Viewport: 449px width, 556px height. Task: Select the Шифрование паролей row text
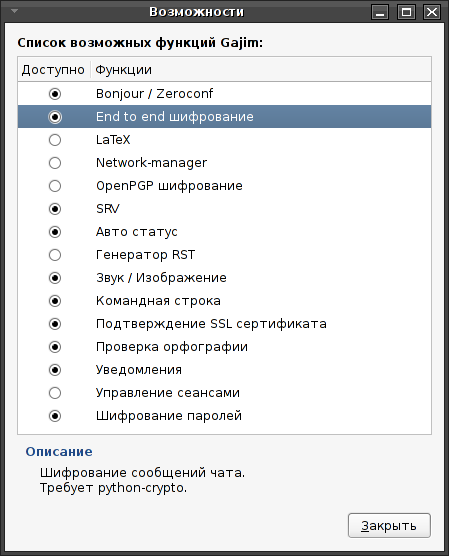pos(169,416)
